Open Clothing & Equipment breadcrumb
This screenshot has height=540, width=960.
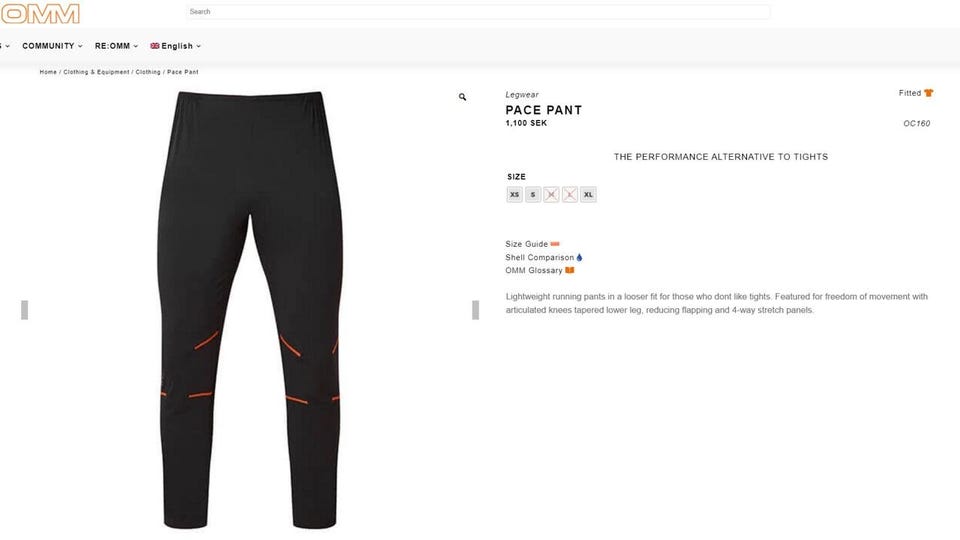tap(96, 72)
